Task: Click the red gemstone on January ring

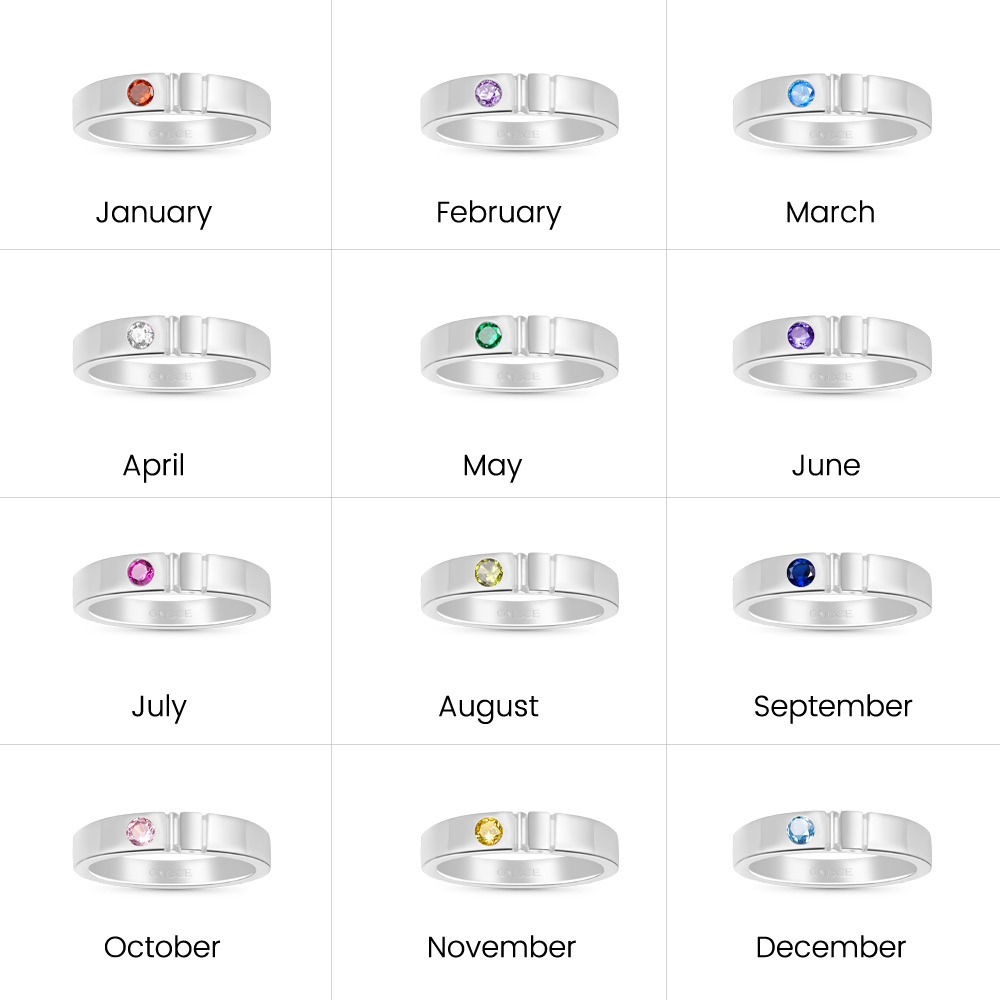Action: [x=140, y=94]
